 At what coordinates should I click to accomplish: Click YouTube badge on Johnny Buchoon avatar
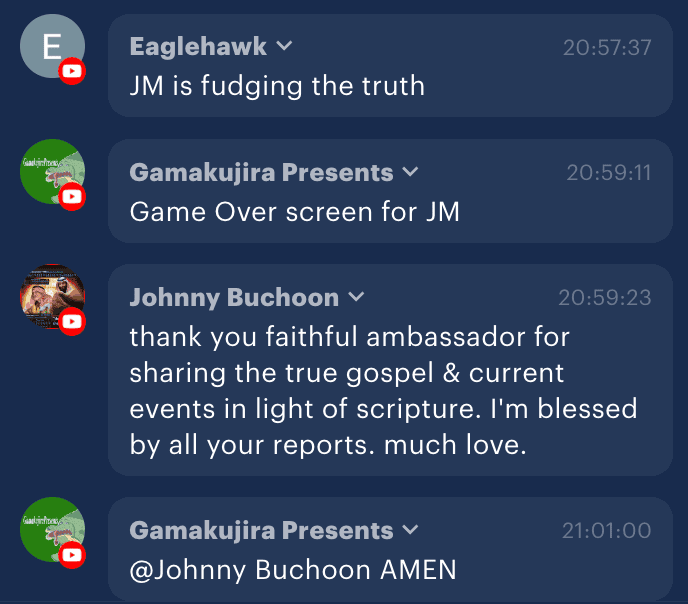pos(72,322)
